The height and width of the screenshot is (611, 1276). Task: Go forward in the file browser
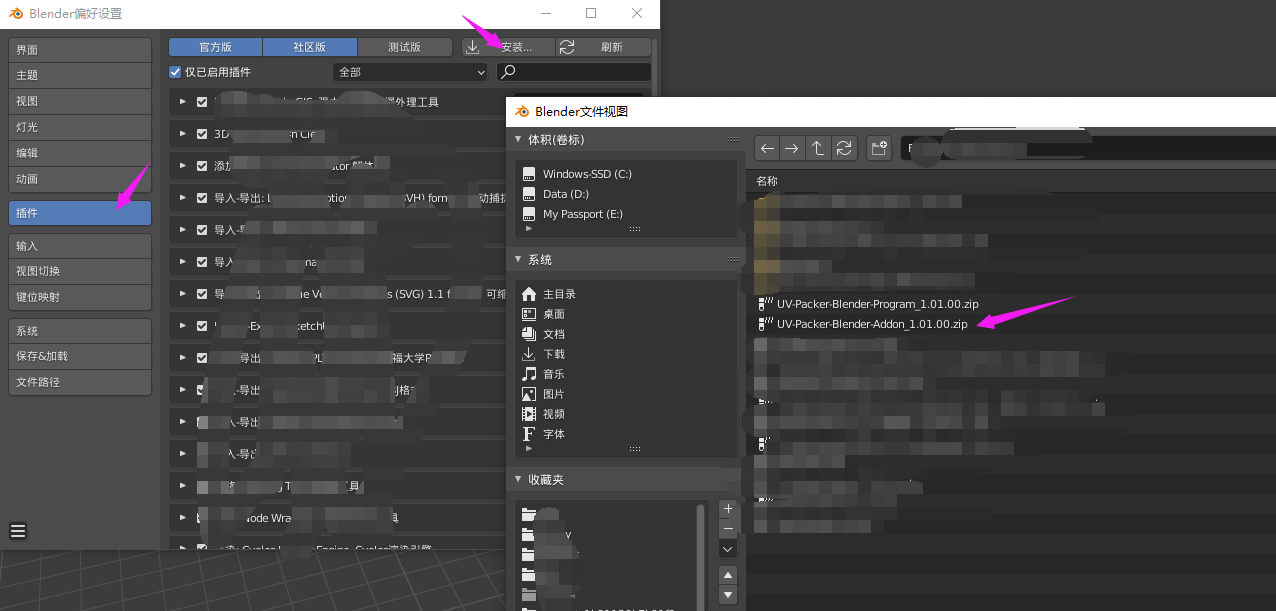[792, 148]
